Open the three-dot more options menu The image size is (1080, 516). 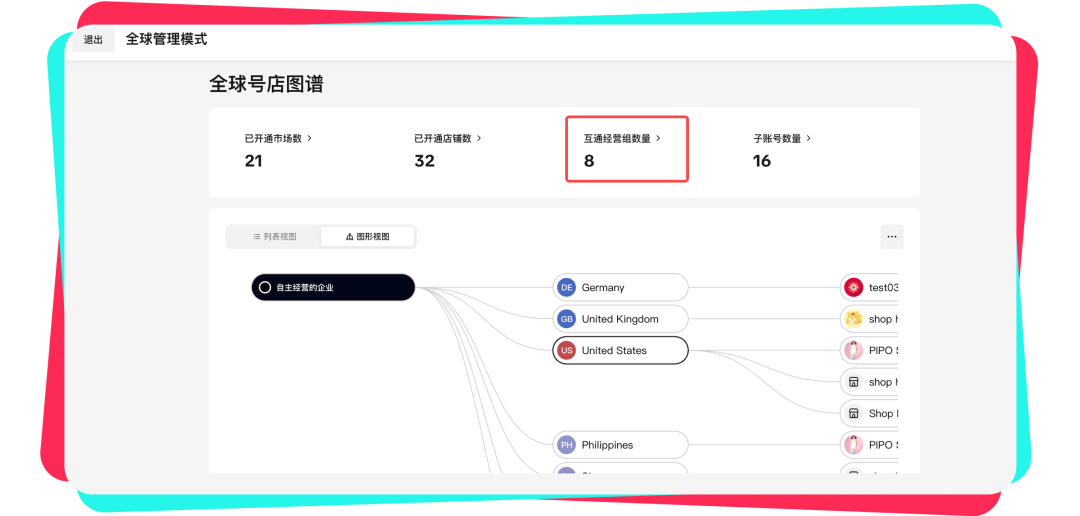click(892, 237)
